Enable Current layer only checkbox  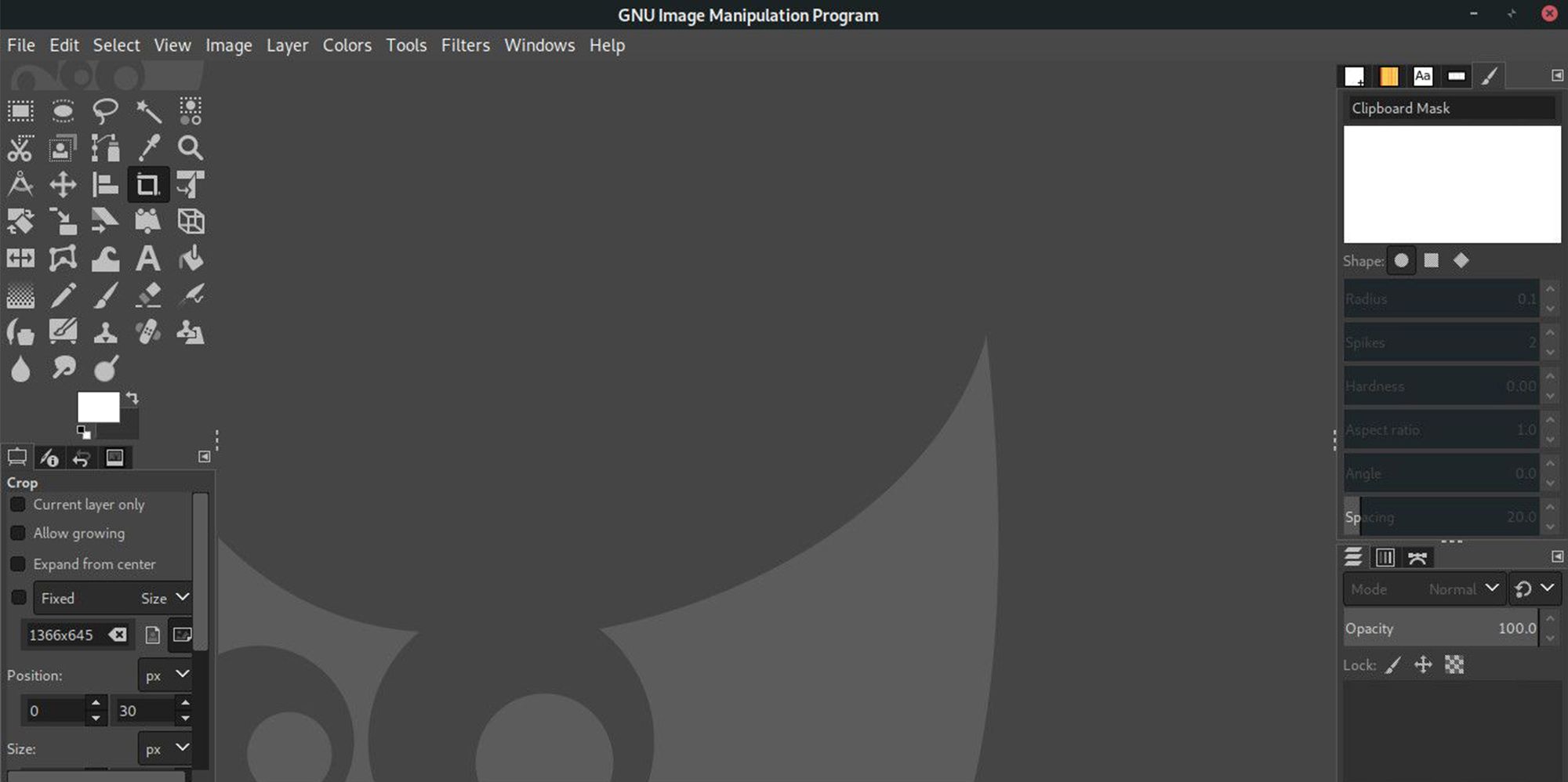18,505
